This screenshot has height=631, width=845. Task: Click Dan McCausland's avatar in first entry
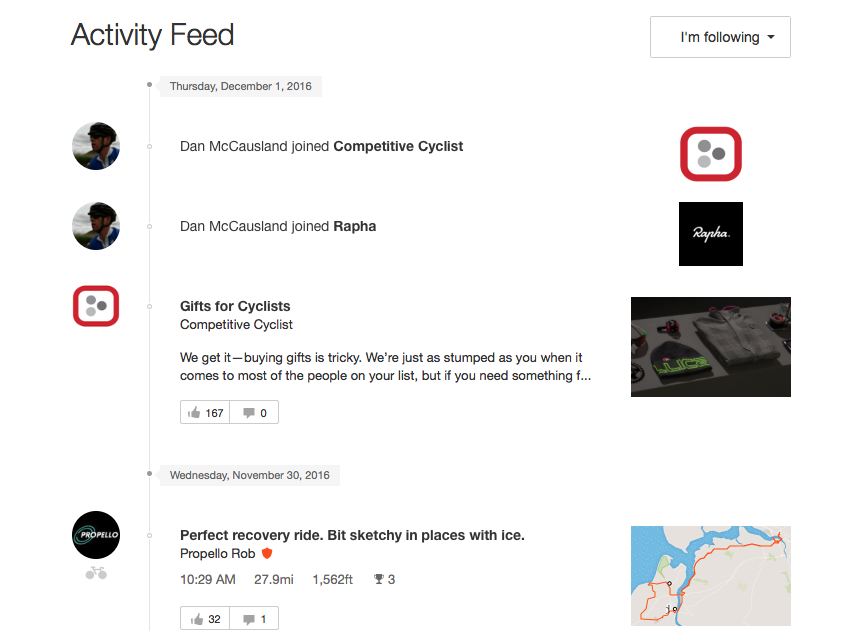(x=96, y=146)
